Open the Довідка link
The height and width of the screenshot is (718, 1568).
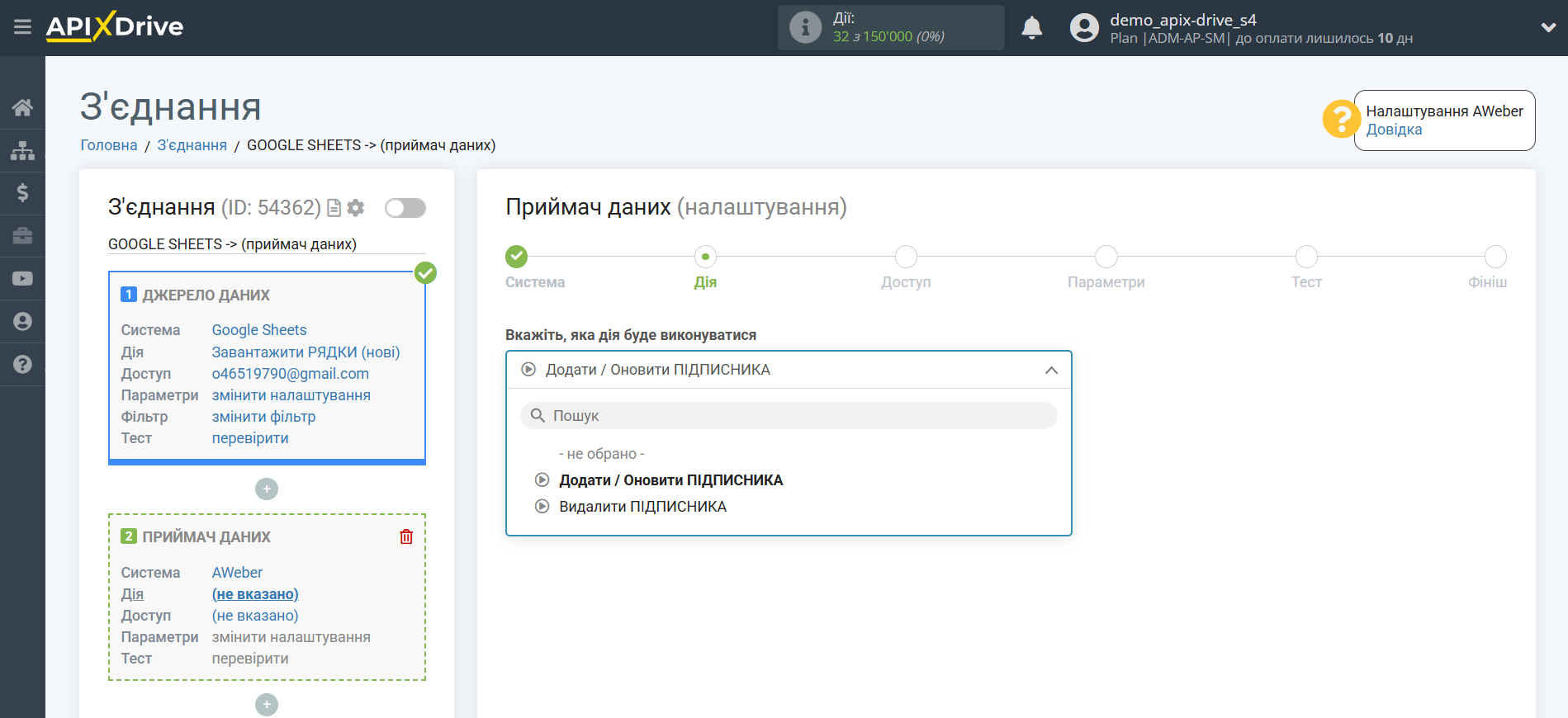pos(1394,130)
